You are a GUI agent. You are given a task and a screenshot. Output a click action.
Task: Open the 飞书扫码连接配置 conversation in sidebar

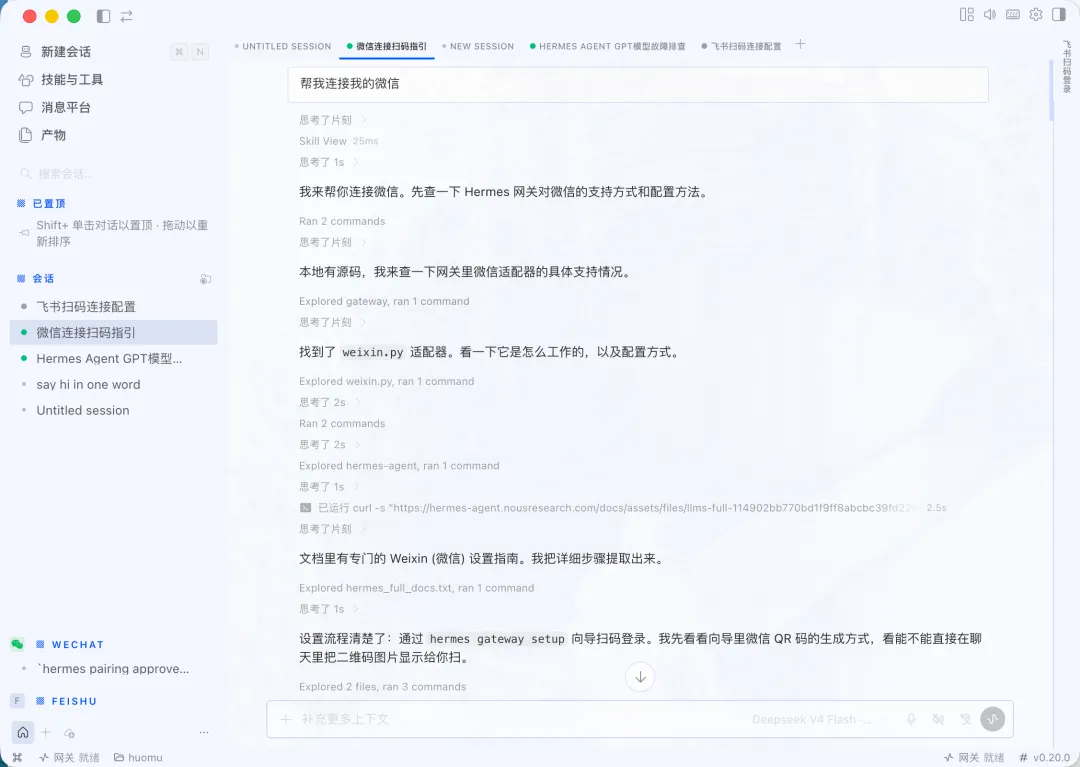tap(114, 307)
